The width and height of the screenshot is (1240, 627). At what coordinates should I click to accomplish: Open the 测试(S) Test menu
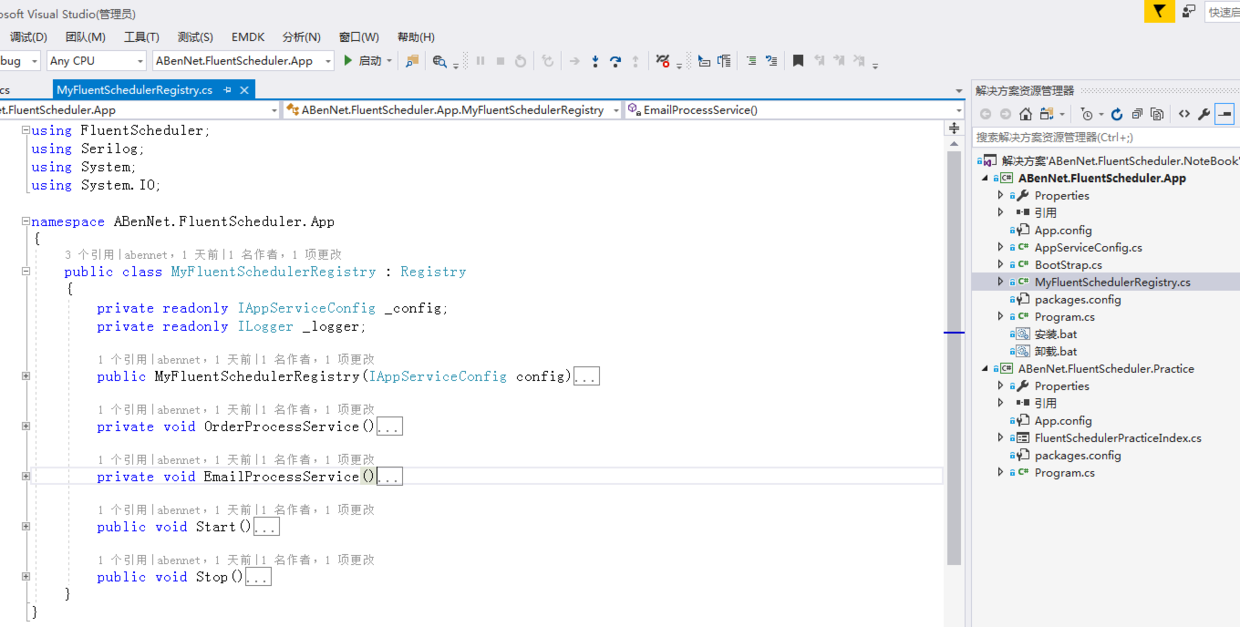click(195, 37)
